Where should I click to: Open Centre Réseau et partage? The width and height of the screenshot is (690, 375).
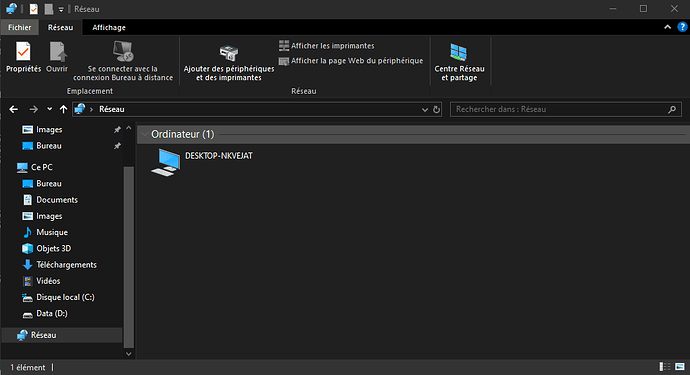459,62
